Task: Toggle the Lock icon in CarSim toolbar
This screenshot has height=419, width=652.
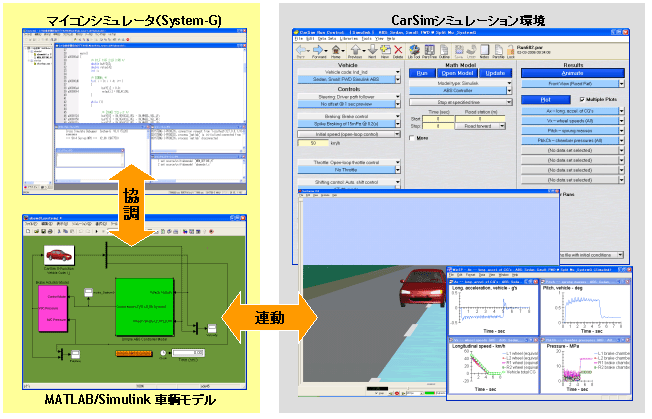Action: pyautogui.click(x=511, y=52)
